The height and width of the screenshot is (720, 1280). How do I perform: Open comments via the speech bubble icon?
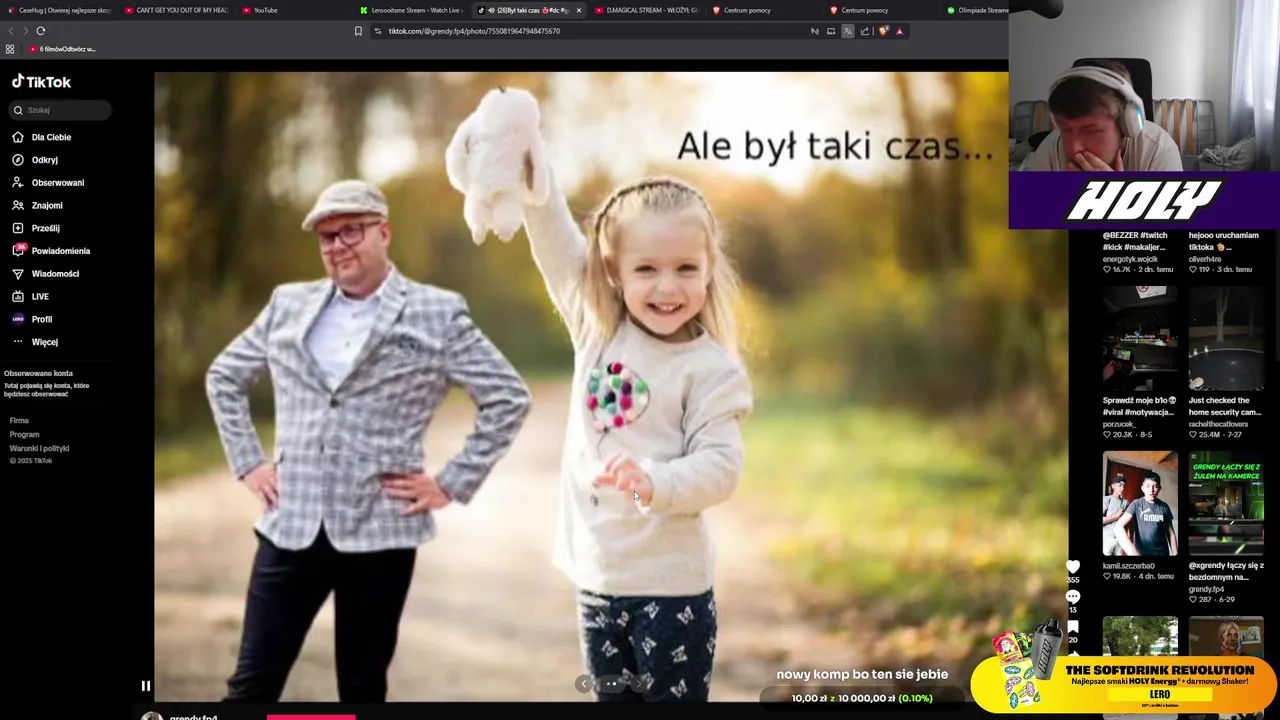pos(1073,597)
